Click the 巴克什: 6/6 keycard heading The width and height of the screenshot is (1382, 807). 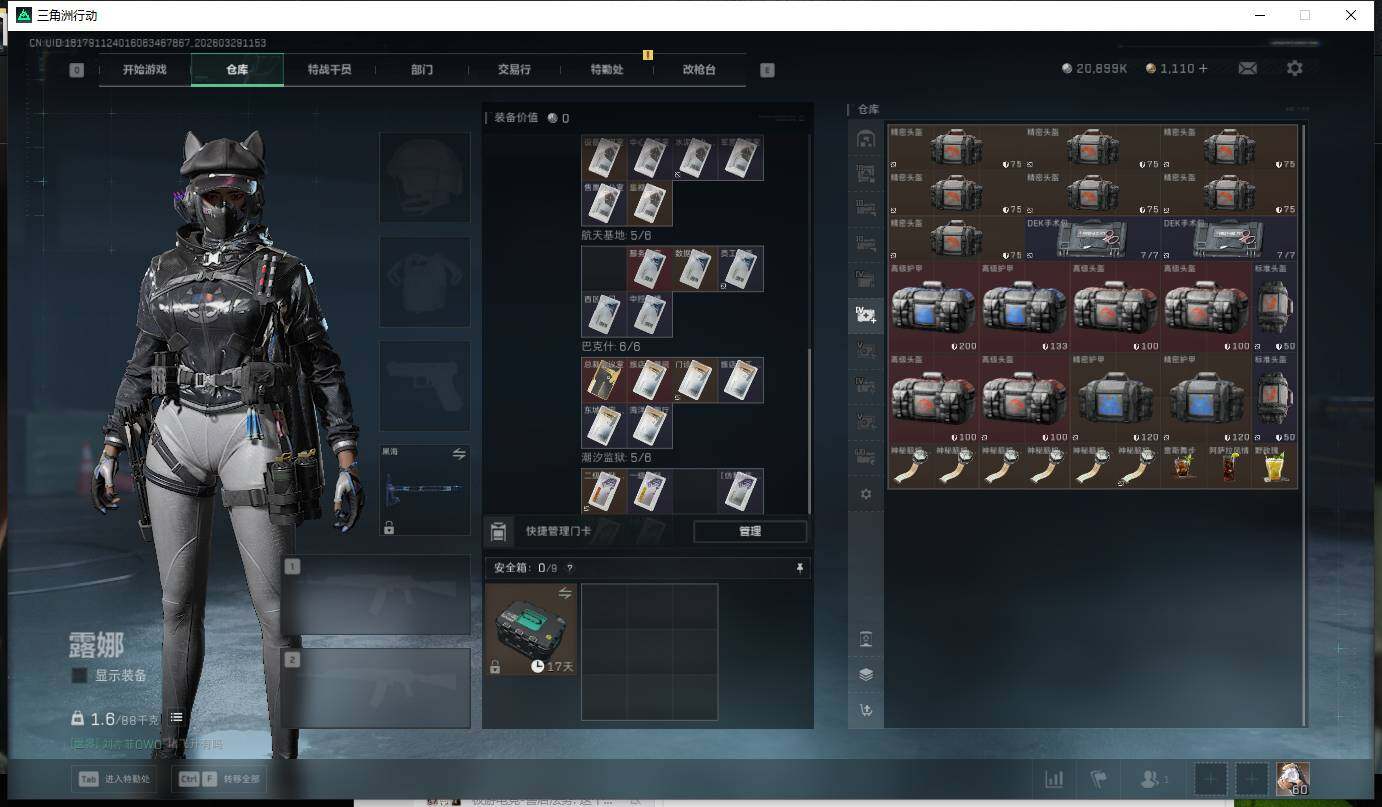[611, 347]
